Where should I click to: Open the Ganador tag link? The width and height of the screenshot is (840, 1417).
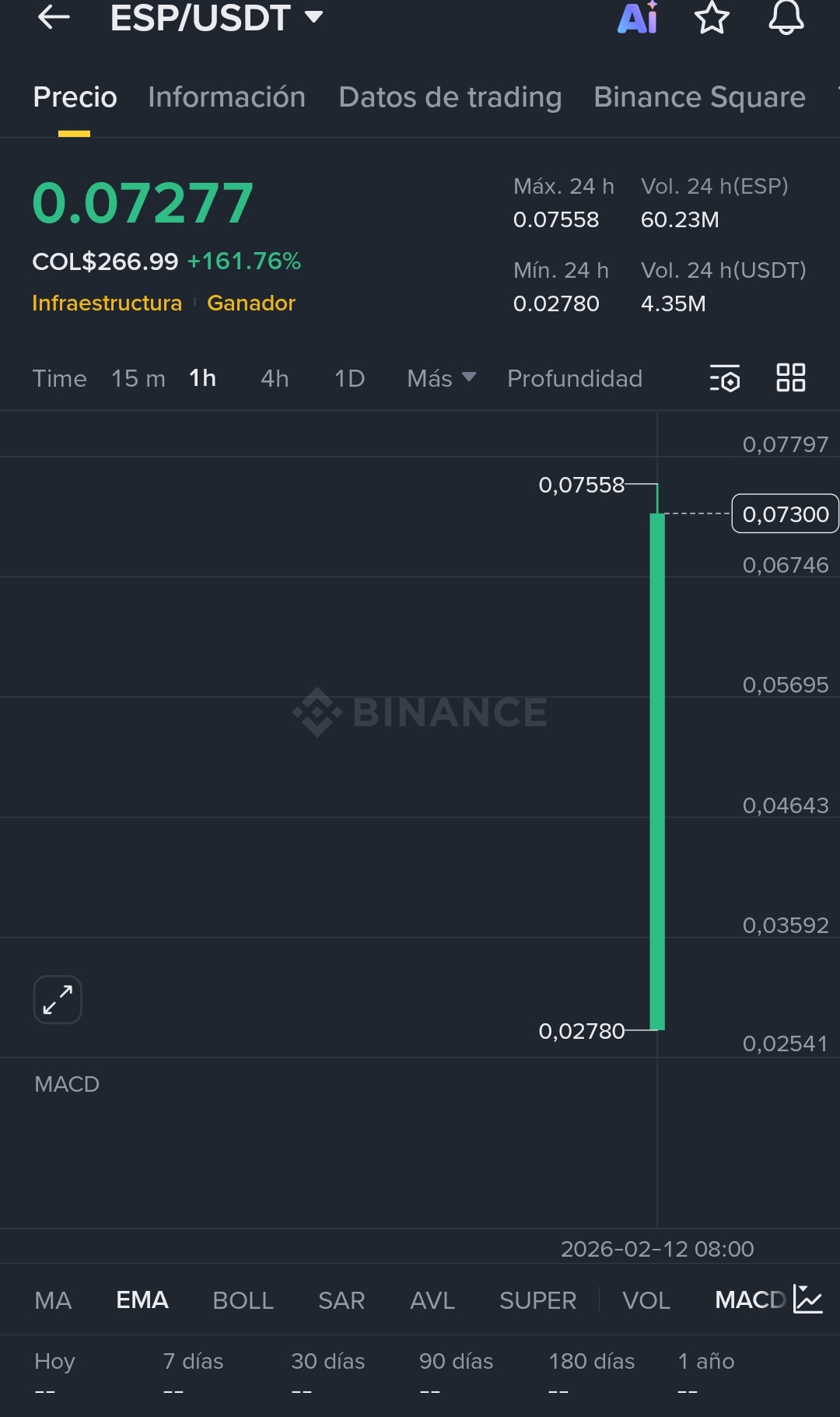[x=251, y=303]
